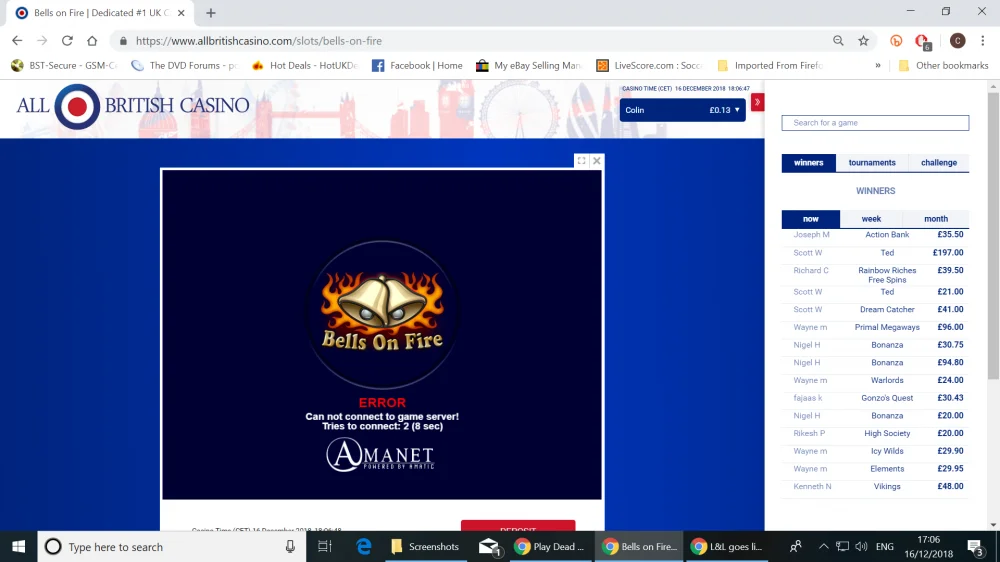Click Primal Megaways game name
The height and width of the screenshot is (562, 1000).
coord(887,327)
